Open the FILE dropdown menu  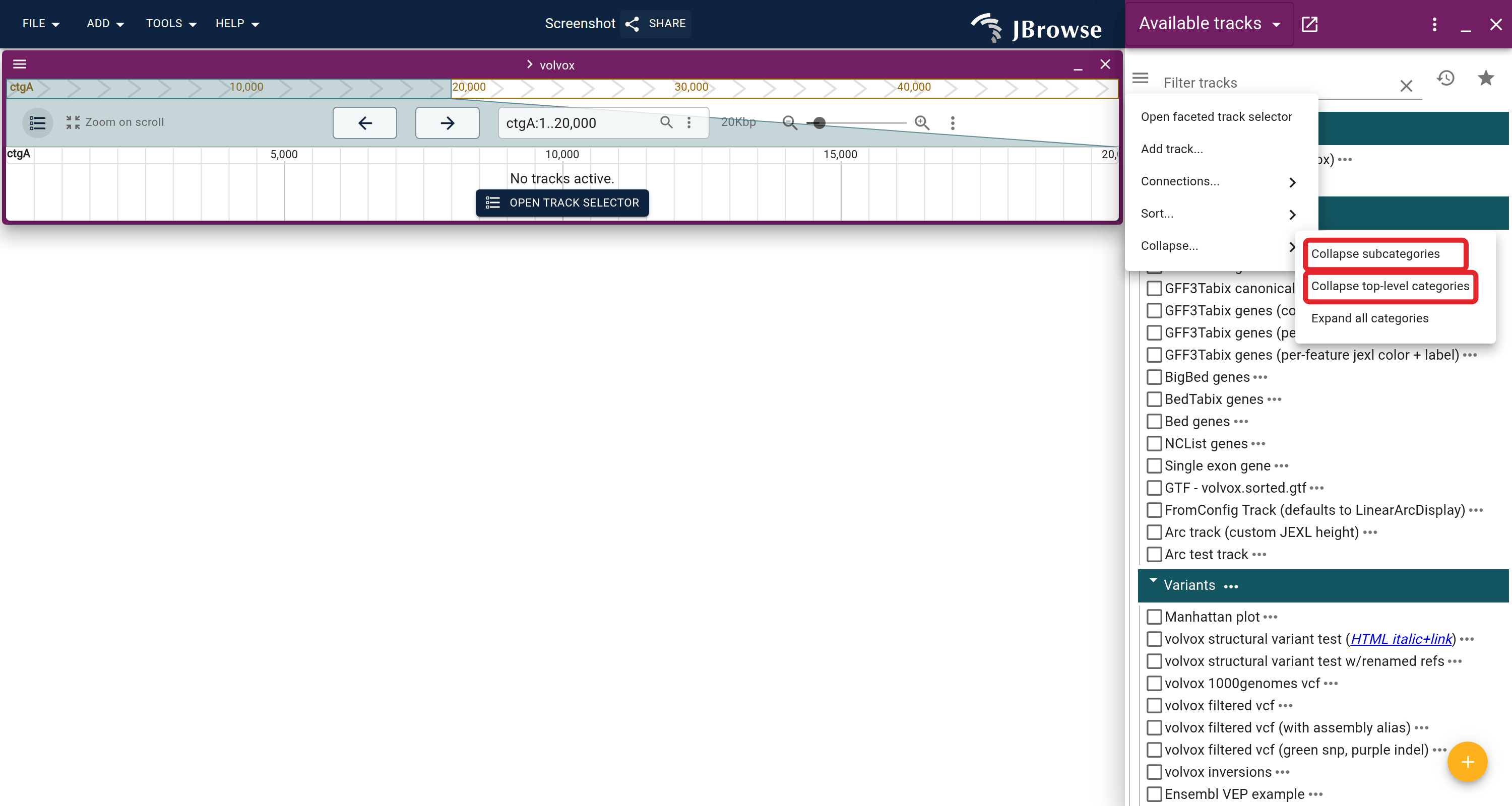pyautogui.click(x=40, y=24)
